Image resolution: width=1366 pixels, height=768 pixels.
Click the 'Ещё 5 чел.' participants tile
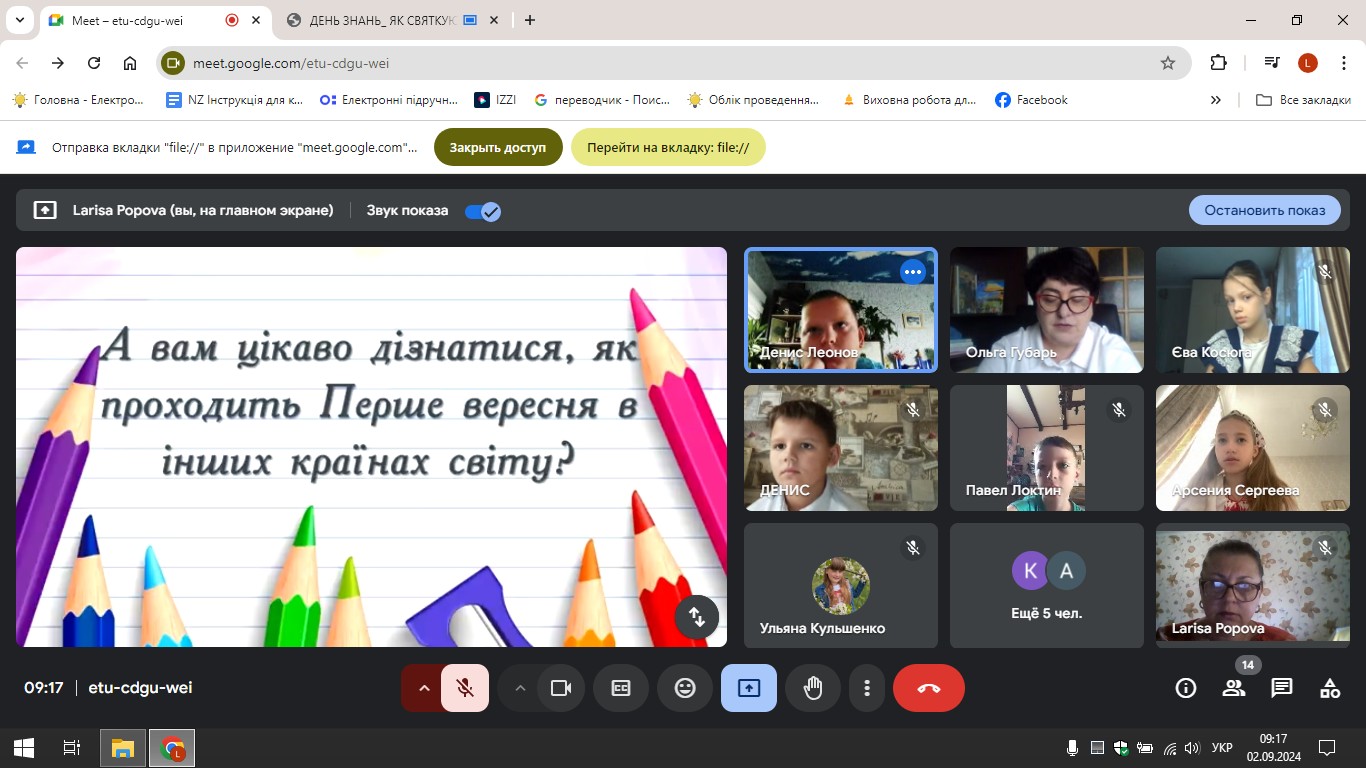(1046, 585)
